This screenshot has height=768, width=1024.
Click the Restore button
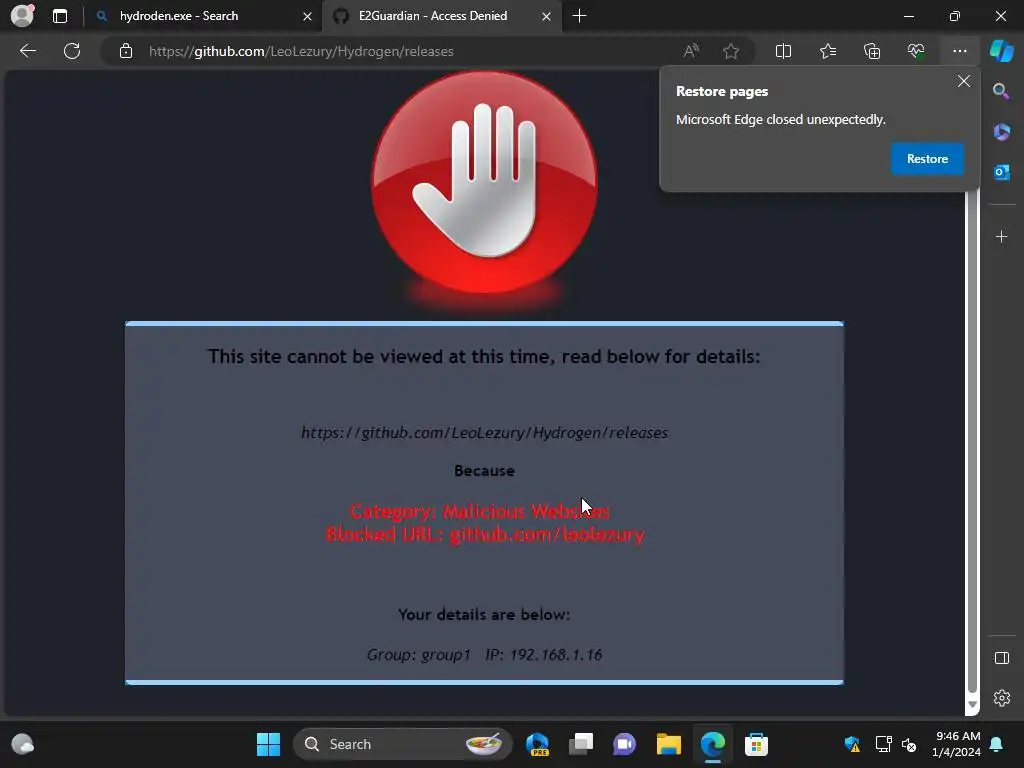coord(927,159)
